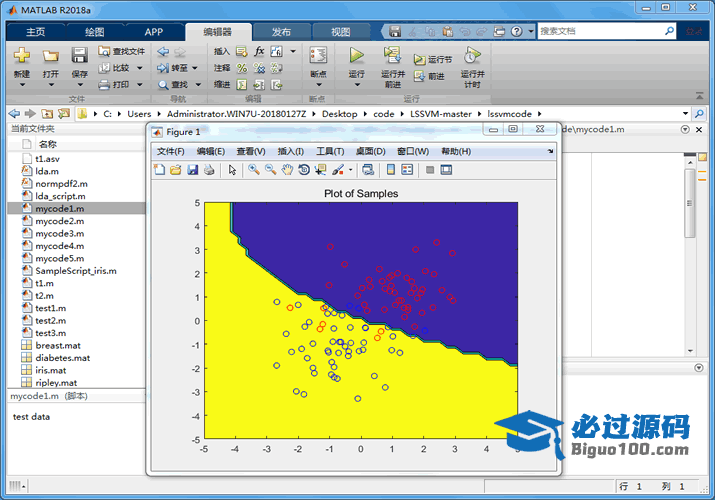Screen dimensions: 715x500
Task: Click the 保存 (Save) floppy disk icon
Action: tap(79, 56)
